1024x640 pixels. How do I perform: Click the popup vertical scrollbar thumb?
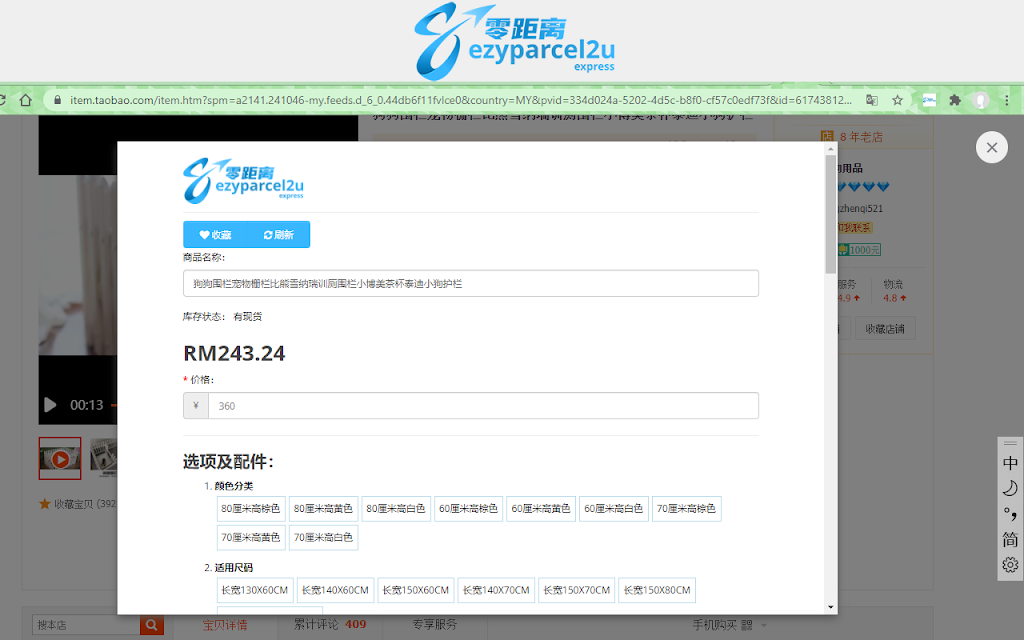point(831,214)
